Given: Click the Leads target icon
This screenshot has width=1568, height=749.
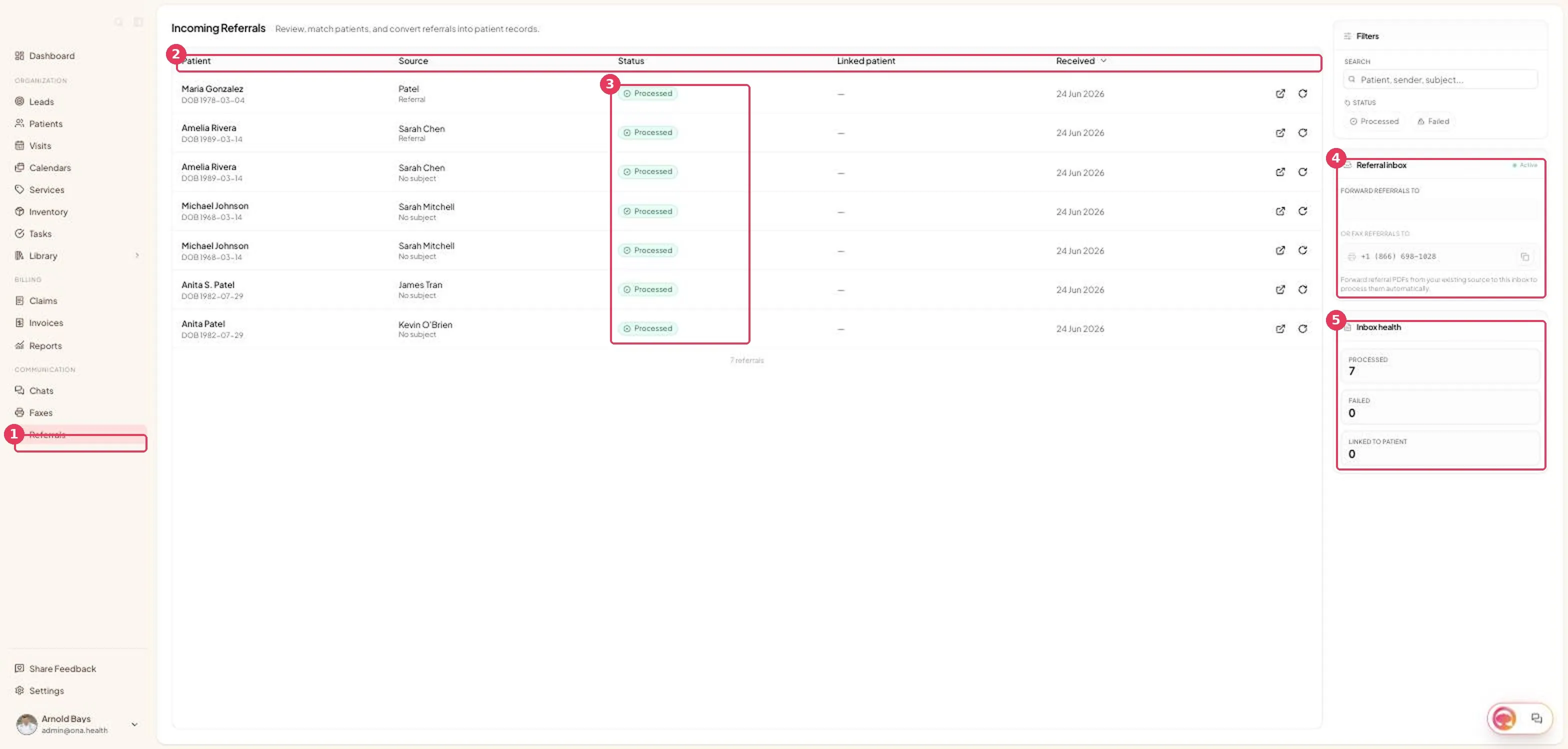Looking at the screenshot, I should [19, 101].
